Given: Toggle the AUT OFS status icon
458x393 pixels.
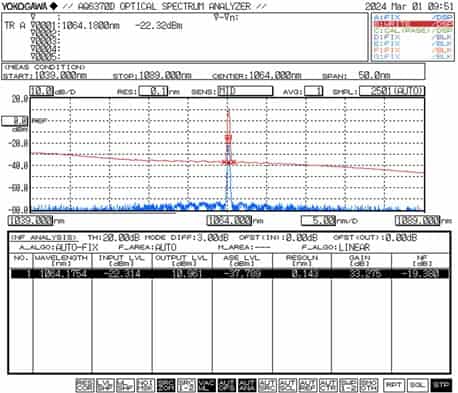Looking at the screenshot, I should coord(227,385).
